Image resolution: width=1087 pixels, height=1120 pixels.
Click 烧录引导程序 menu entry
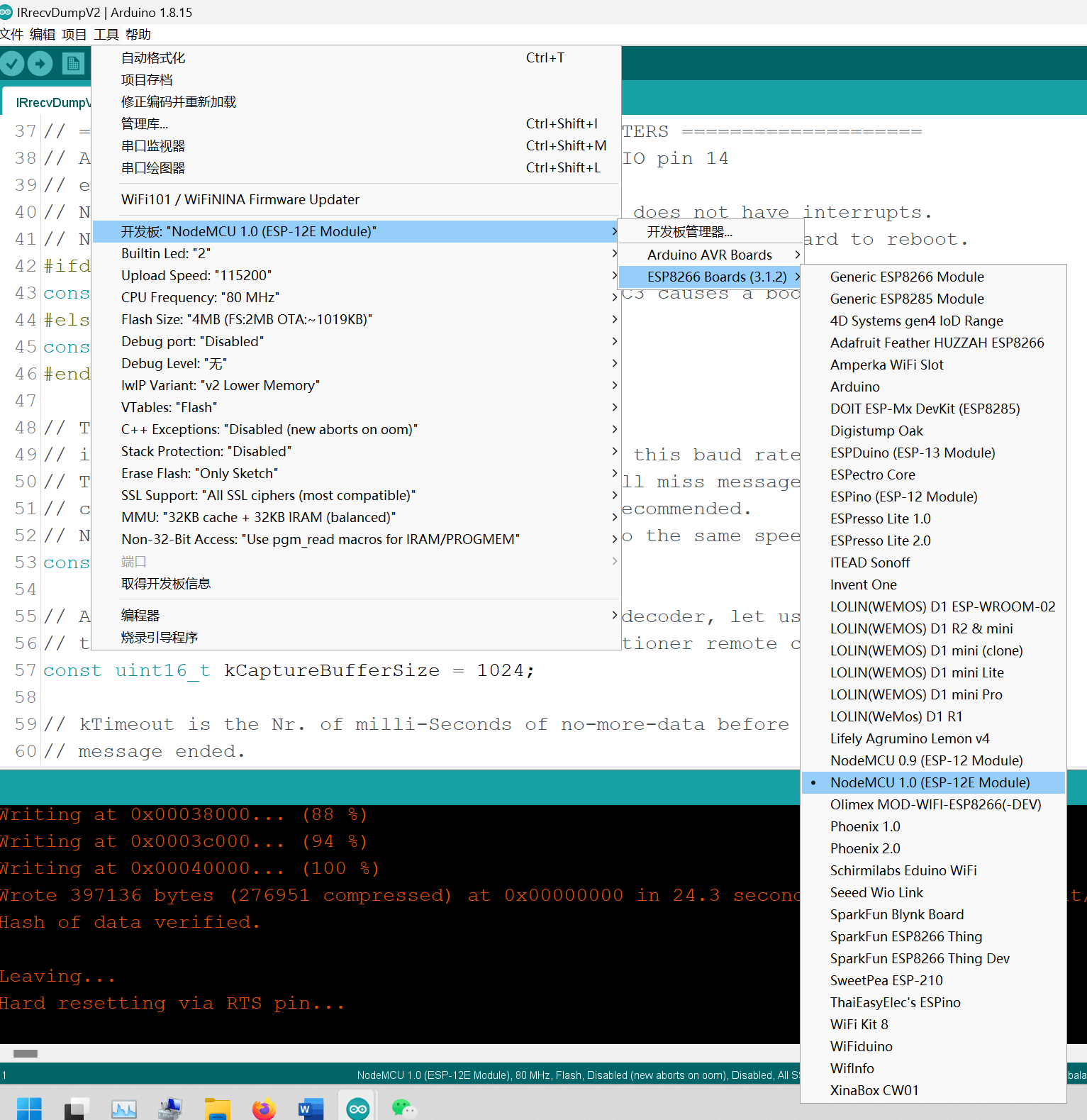pos(357,637)
